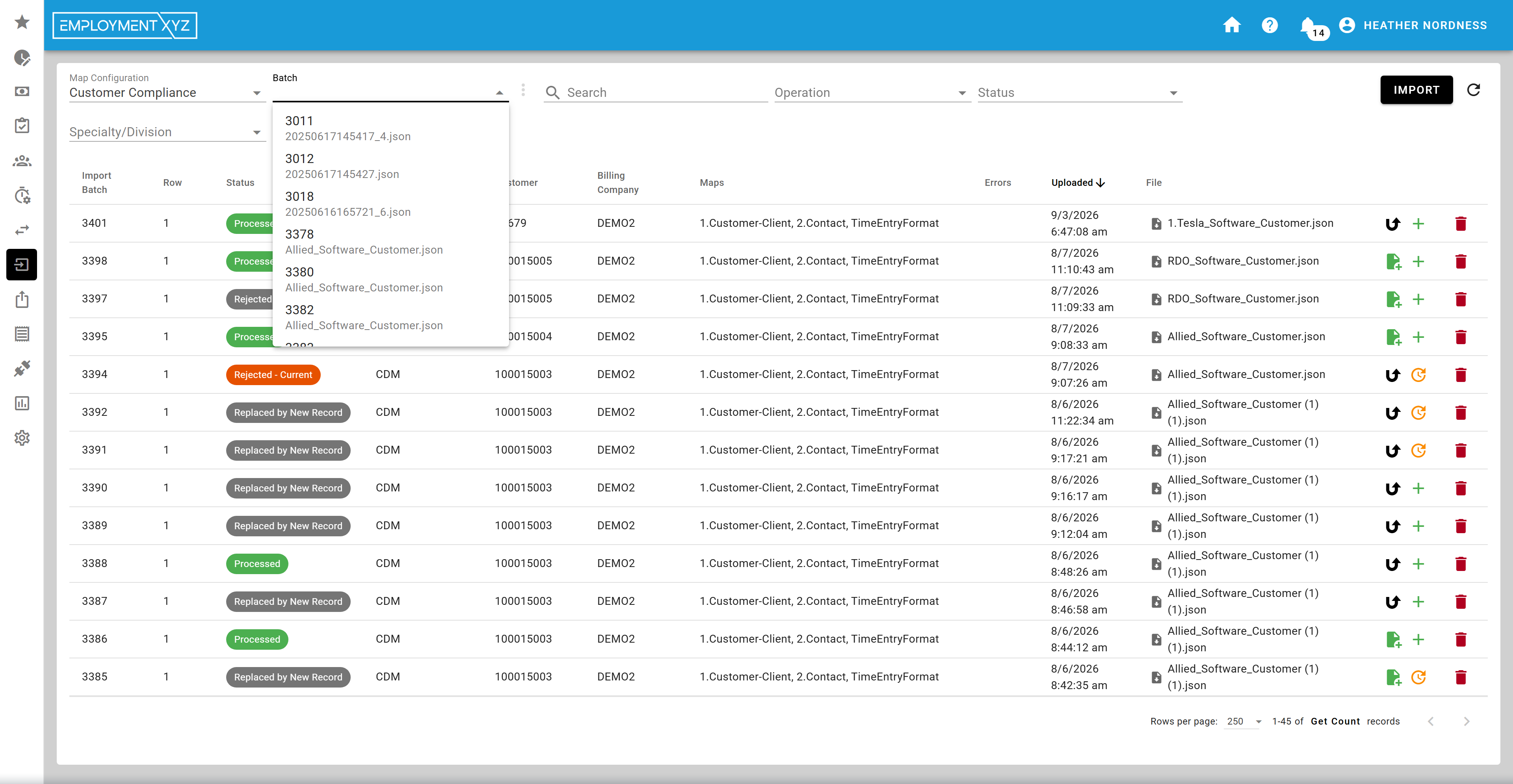
Task: Open the export share sidebar icon
Action: pyautogui.click(x=22, y=299)
